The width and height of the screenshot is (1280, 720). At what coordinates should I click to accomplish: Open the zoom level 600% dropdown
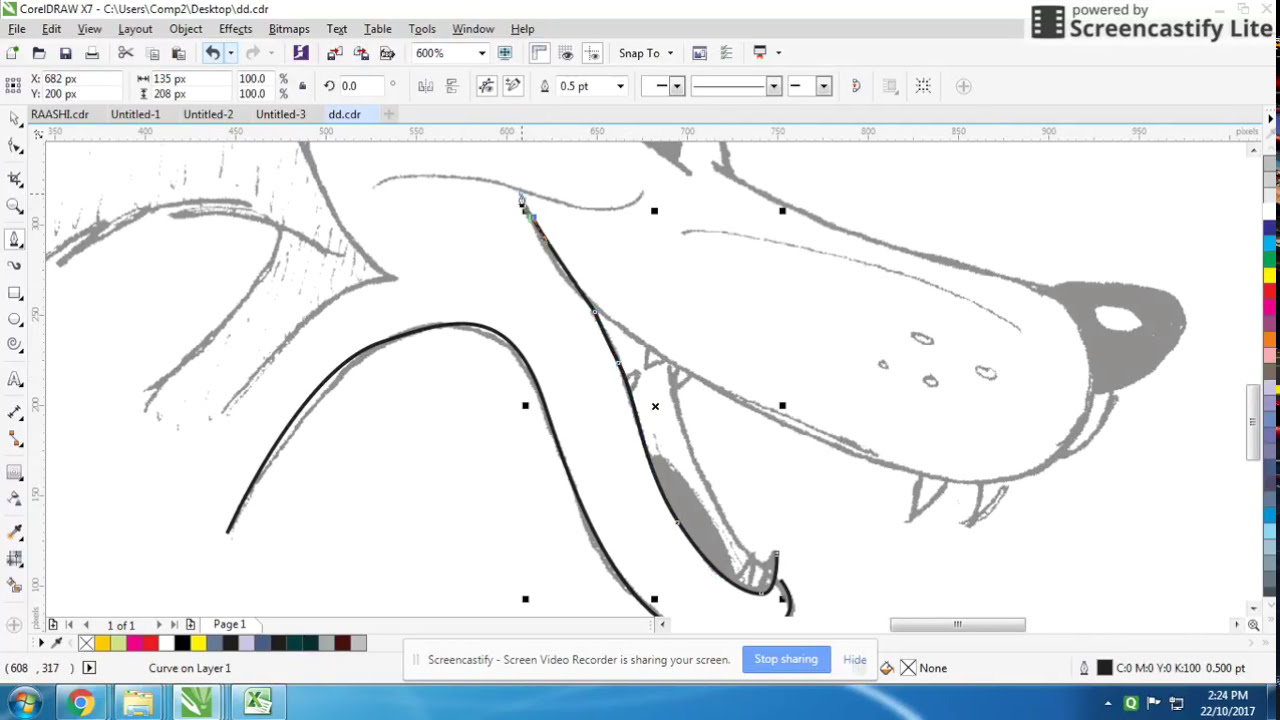pyautogui.click(x=482, y=53)
